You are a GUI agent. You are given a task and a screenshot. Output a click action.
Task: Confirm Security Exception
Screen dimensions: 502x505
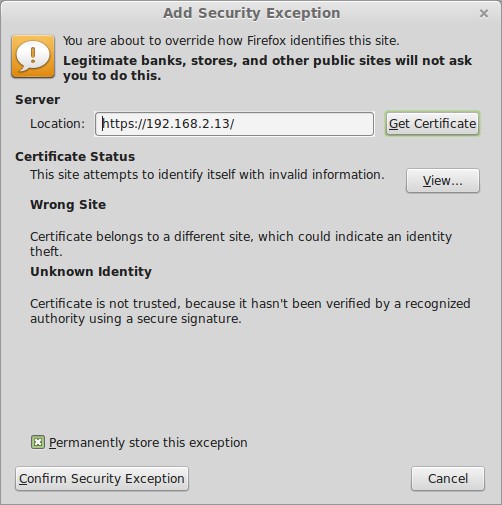[x=102, y=479]
